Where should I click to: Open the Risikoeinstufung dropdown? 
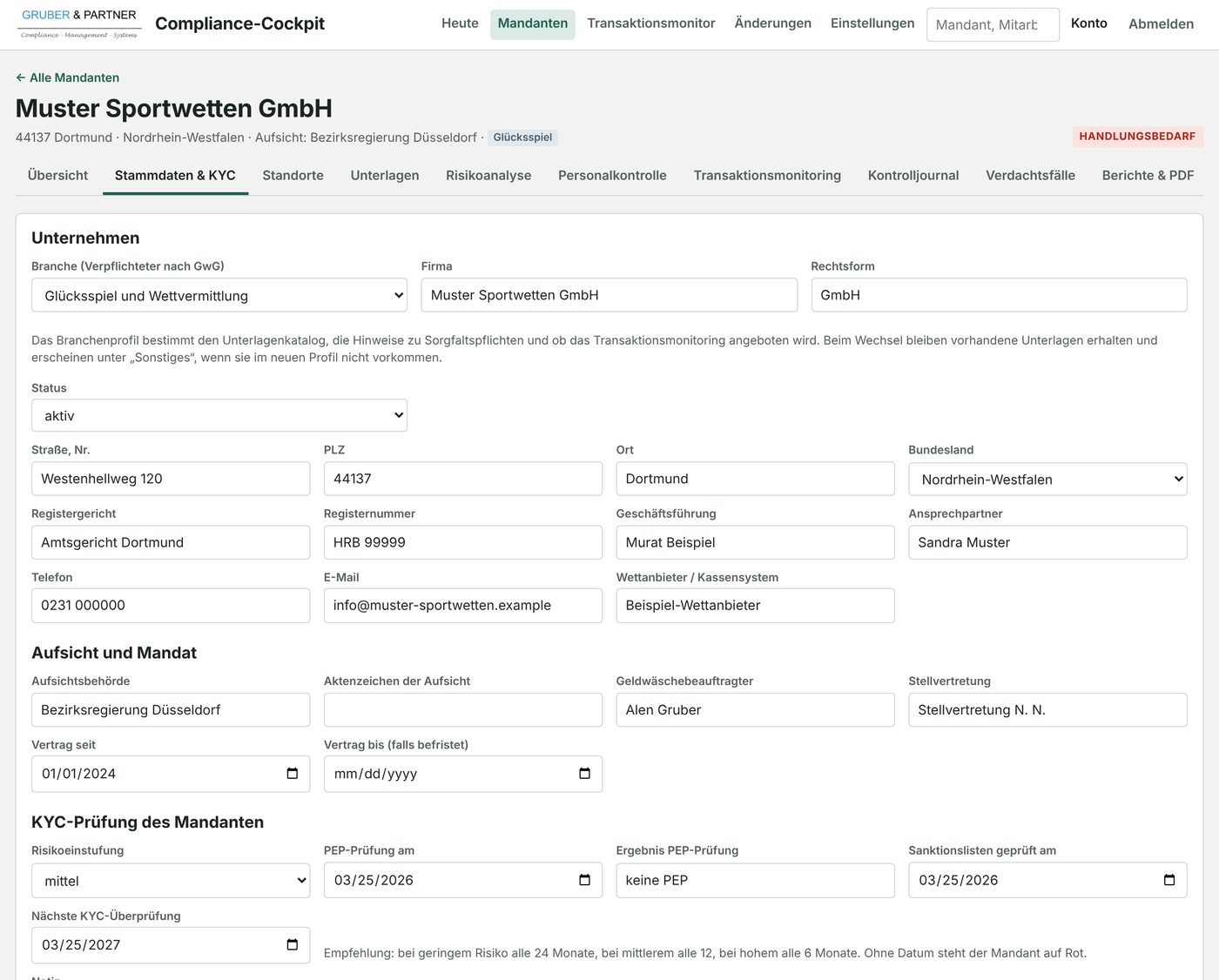(x=171, y=880)
